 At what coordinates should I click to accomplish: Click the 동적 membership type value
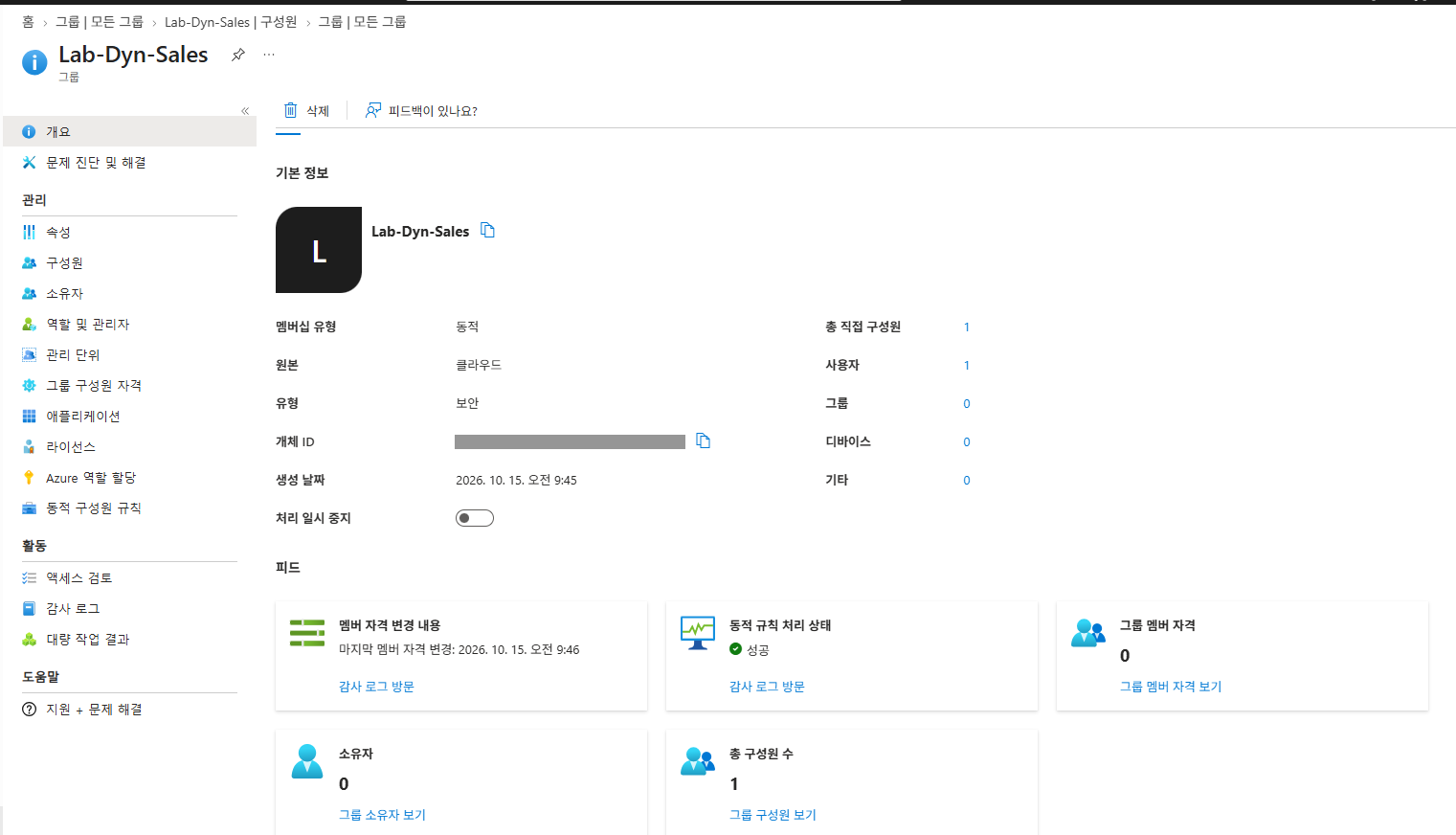(467, 327)
